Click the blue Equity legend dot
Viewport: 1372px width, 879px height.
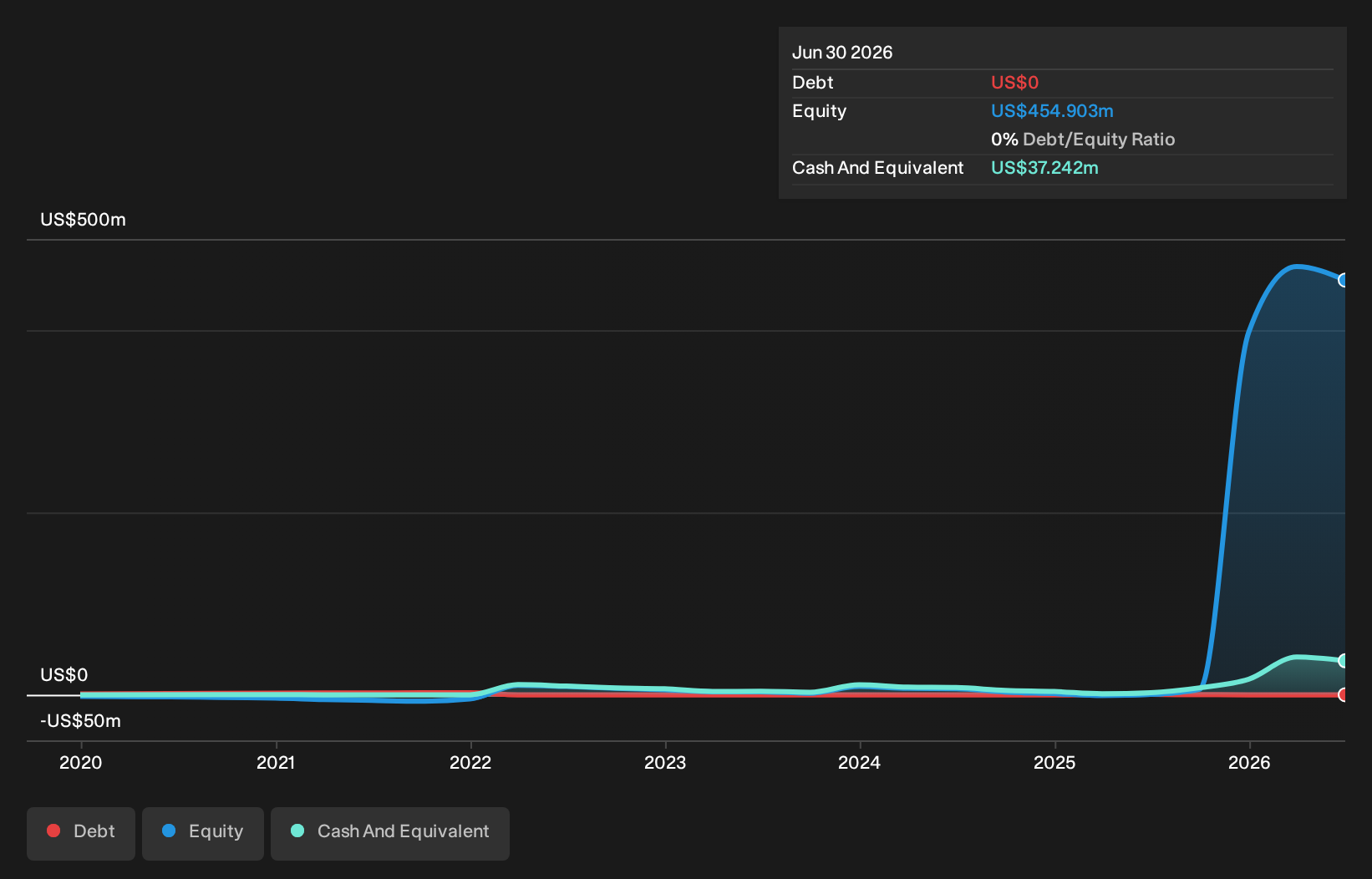click(169, 831)
